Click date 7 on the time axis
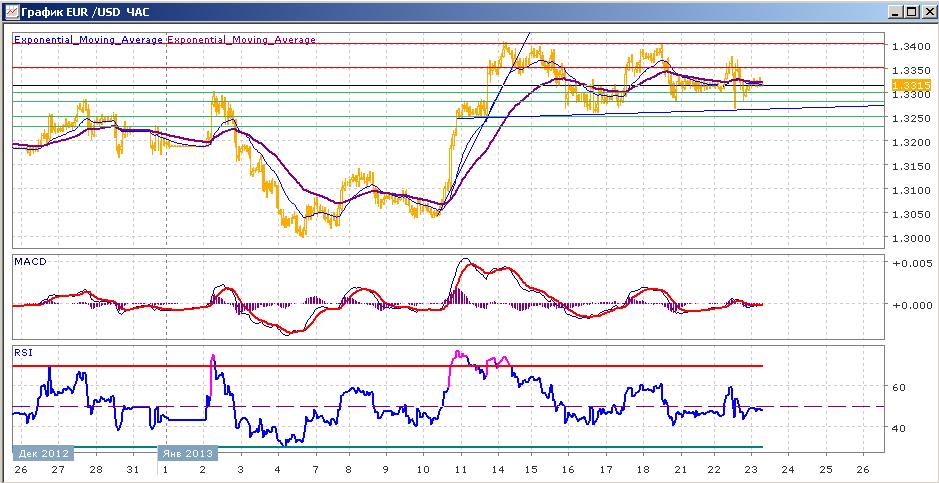939x483 pixels. (x=315, y=468)
